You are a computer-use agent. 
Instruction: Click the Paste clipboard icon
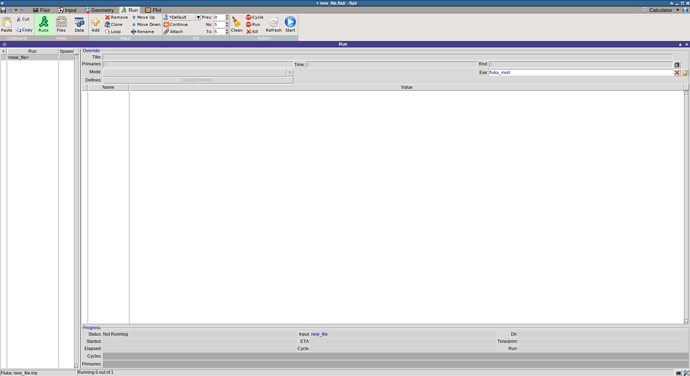point(7,22)
